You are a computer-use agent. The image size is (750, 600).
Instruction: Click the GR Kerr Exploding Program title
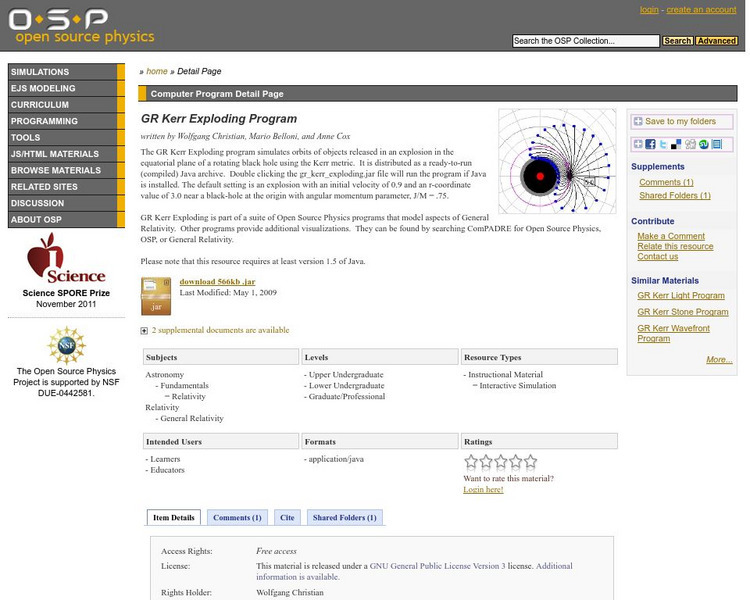(x=219, y=119)
